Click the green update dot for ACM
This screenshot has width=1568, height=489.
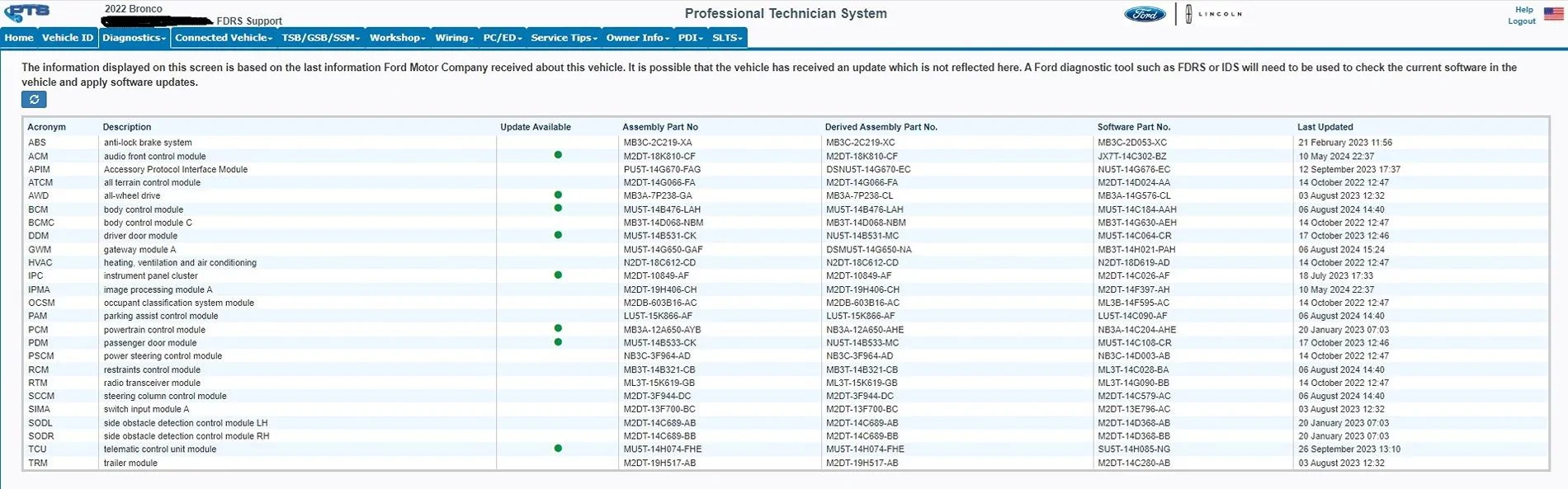558,155
